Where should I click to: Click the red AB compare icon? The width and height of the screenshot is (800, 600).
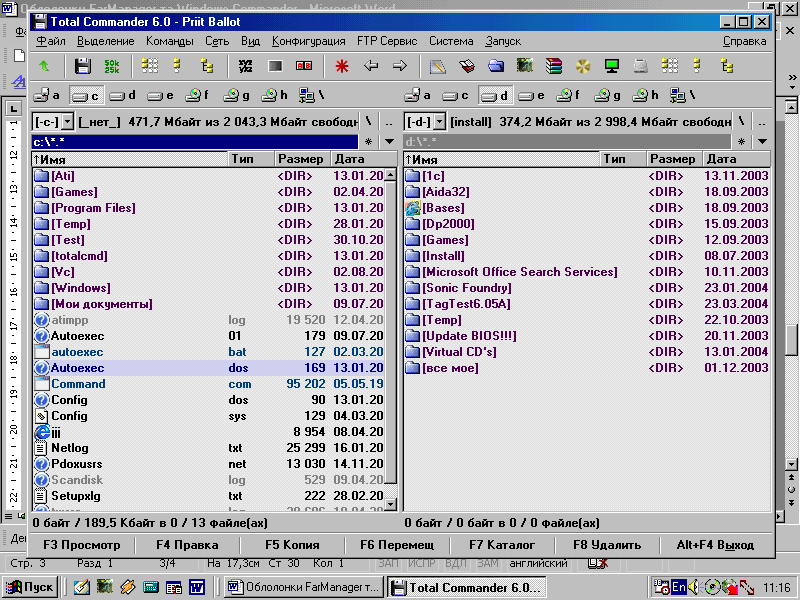pos(304,65)
